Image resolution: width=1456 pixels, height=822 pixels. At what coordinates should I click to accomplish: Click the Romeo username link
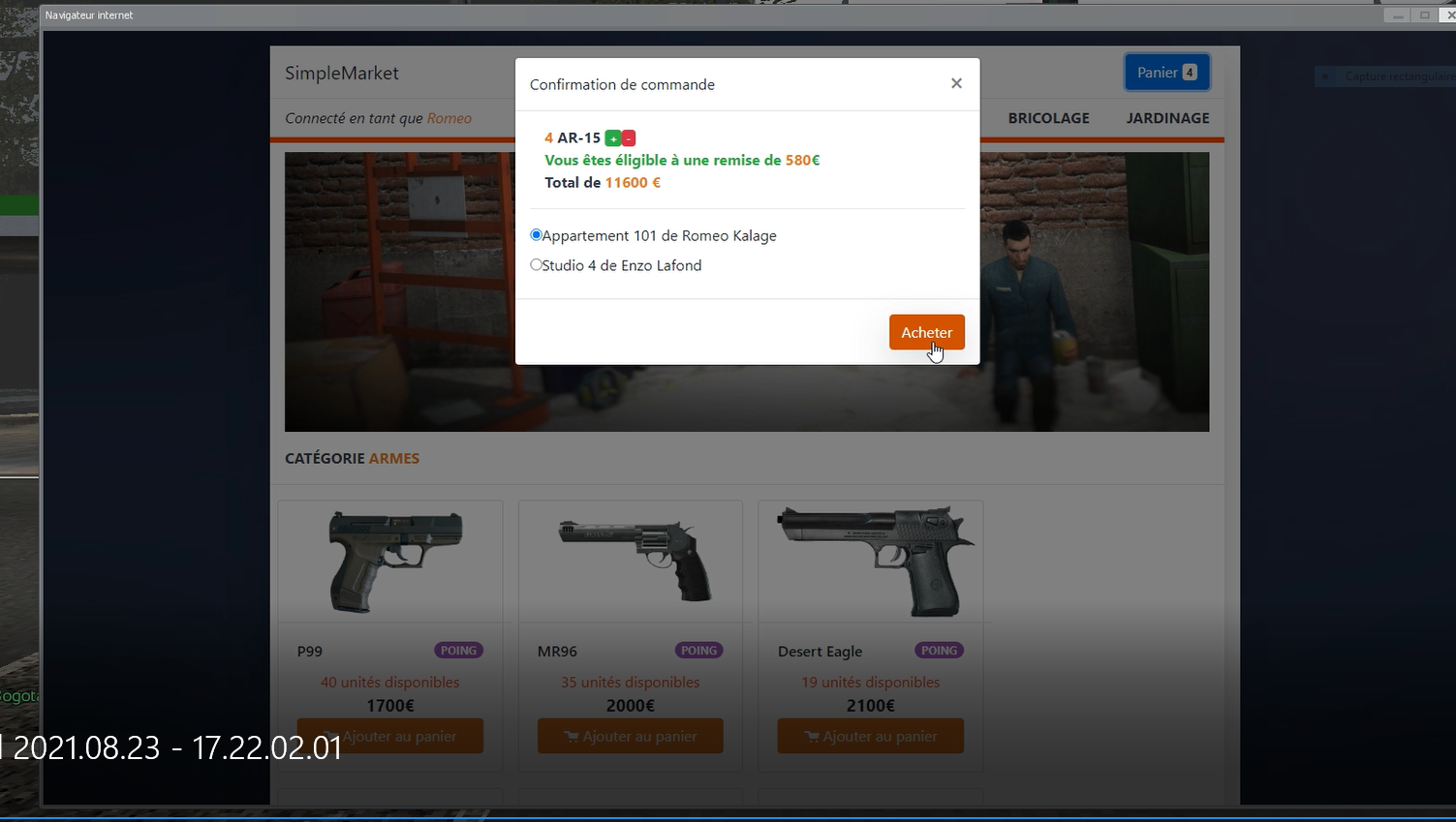tap(449, 118)
